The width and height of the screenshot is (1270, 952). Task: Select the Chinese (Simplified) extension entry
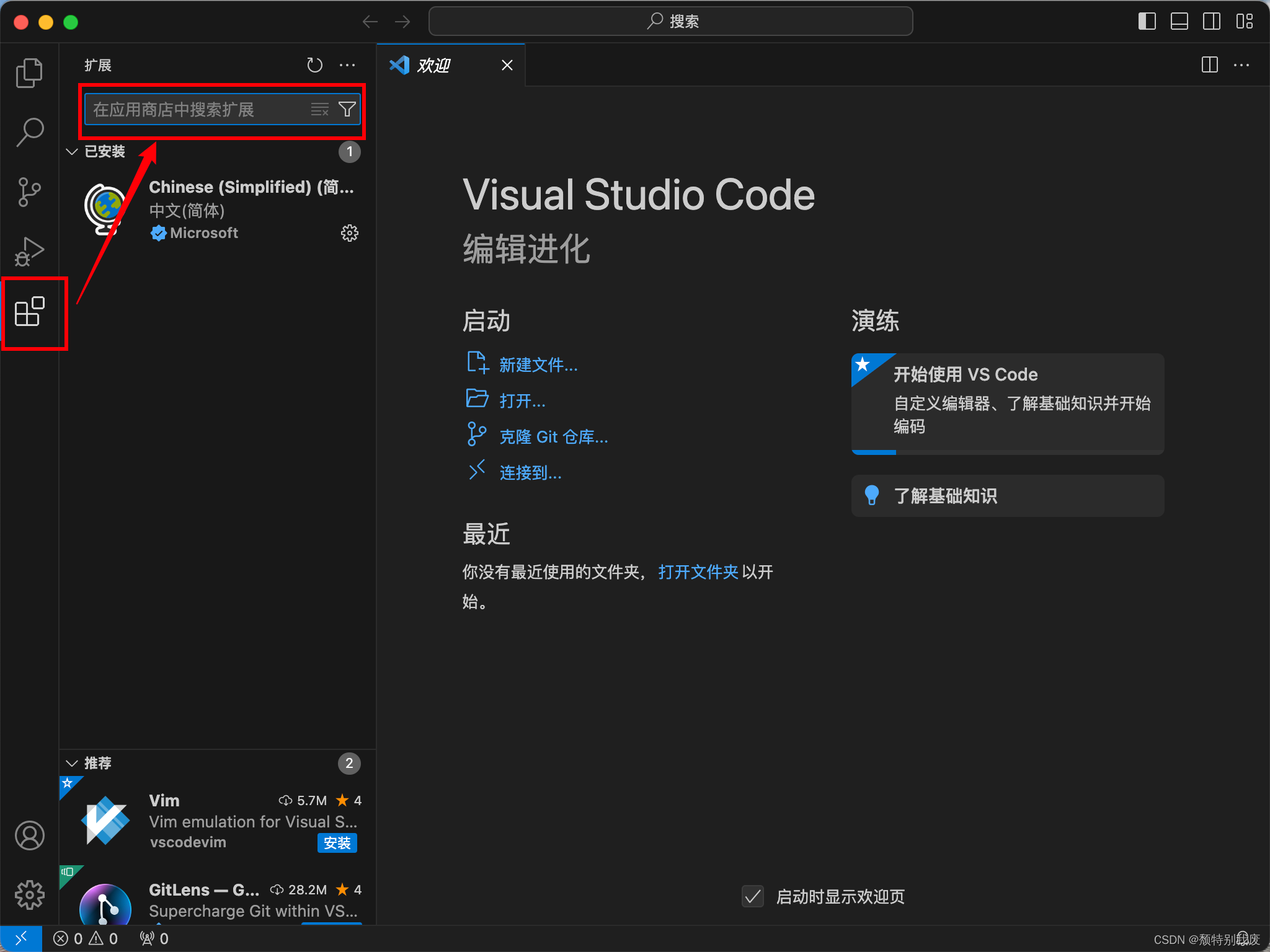tap(218, 210)
